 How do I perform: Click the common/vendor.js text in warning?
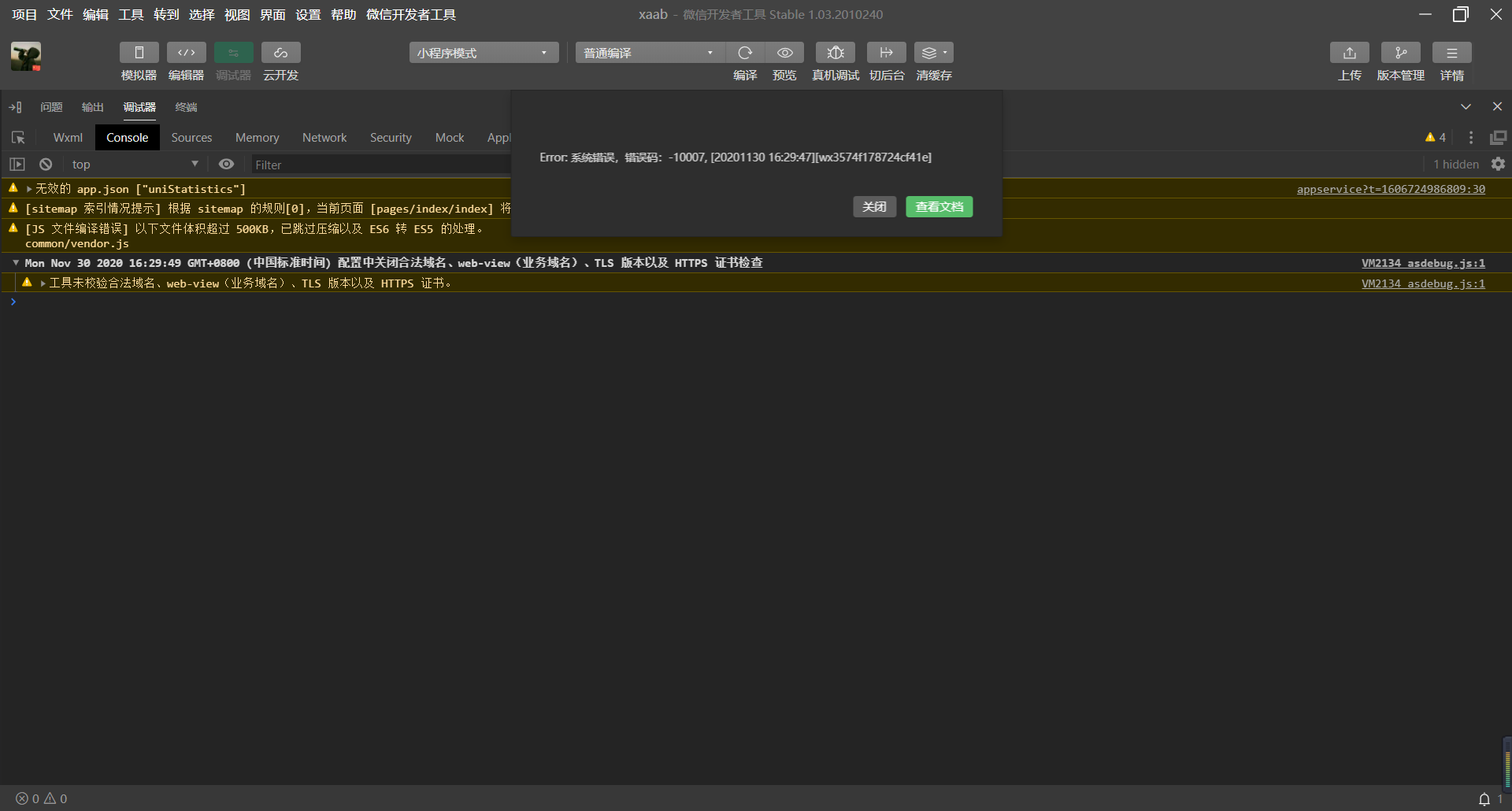(x=77, y=244)
